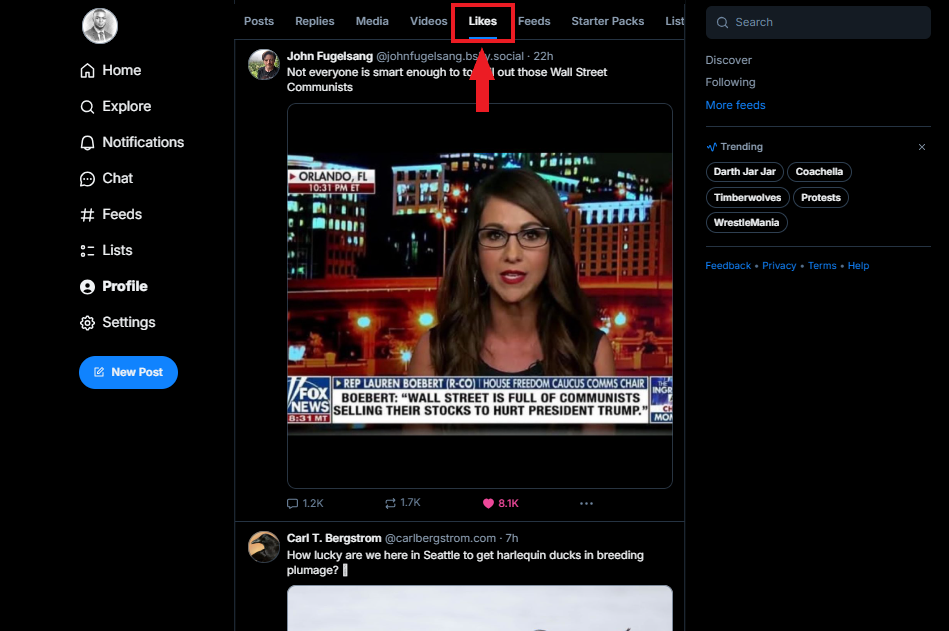The height and width of the screenshot is (631, 949).
Task: Click Carl T. Bergstrom's avatar
Action: click(264, 547)
